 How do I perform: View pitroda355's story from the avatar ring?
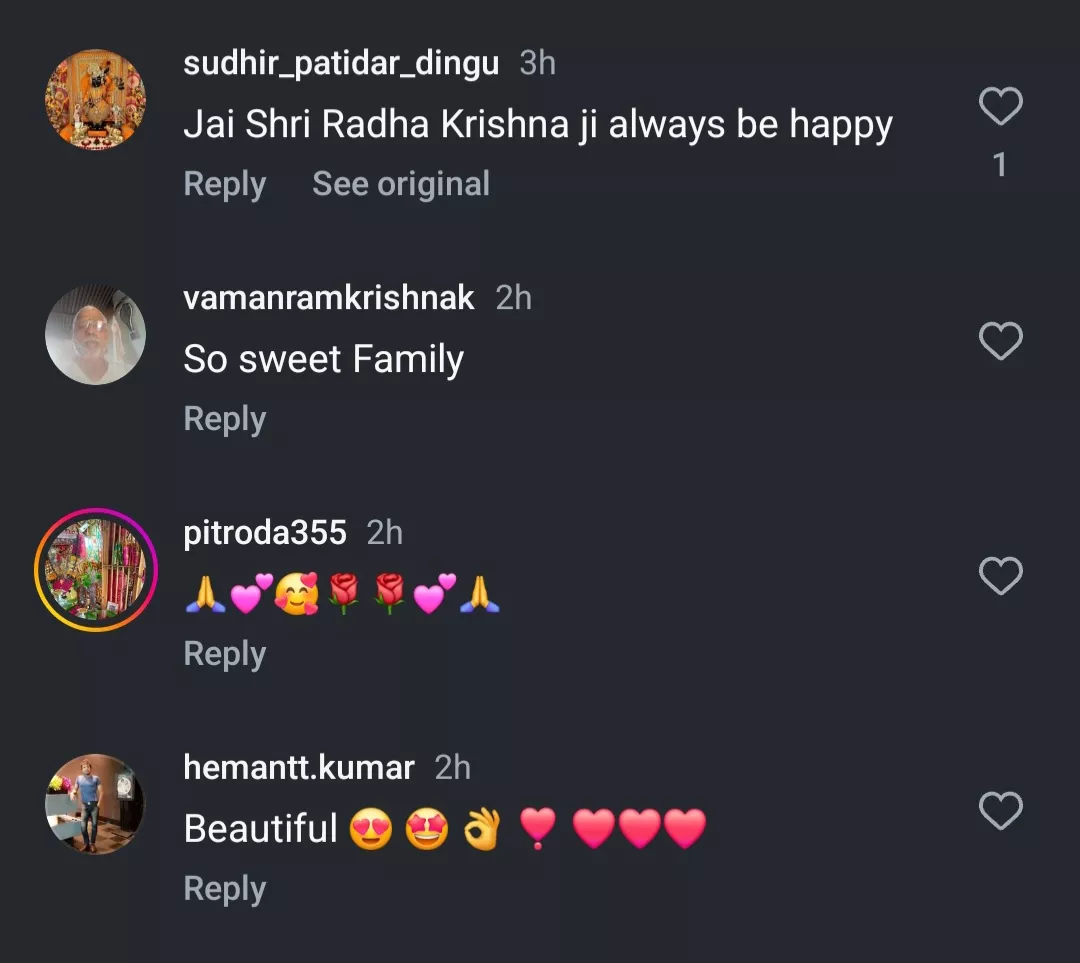click(x=96, y=570)
